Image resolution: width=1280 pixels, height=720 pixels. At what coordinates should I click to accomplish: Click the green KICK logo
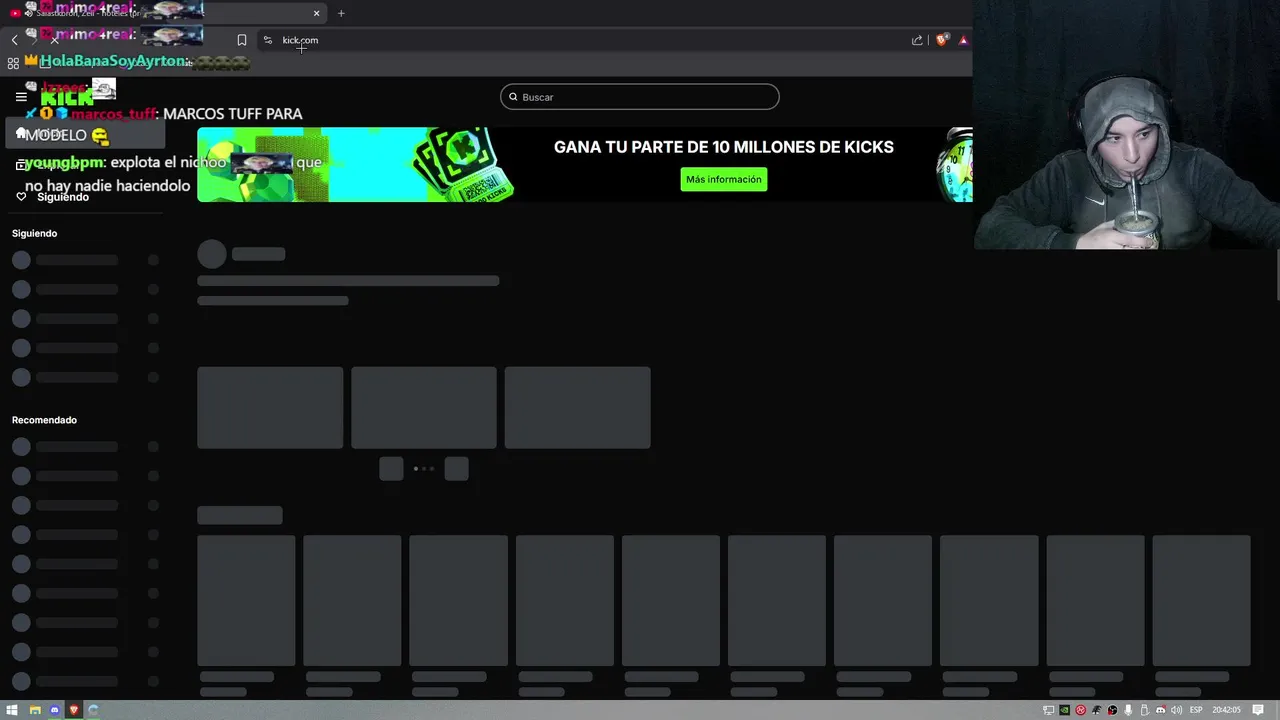[67, 97]
